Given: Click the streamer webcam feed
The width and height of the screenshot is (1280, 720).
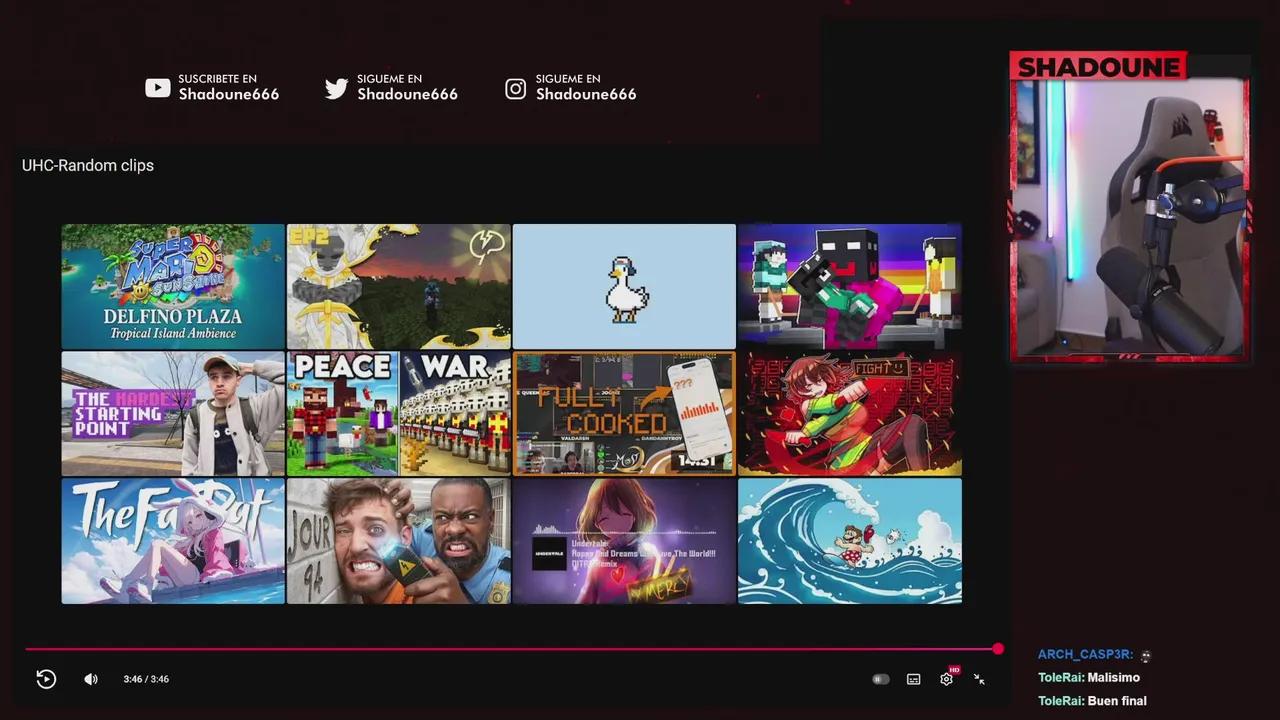Looking at the screenshot, I should [1130, 218].
